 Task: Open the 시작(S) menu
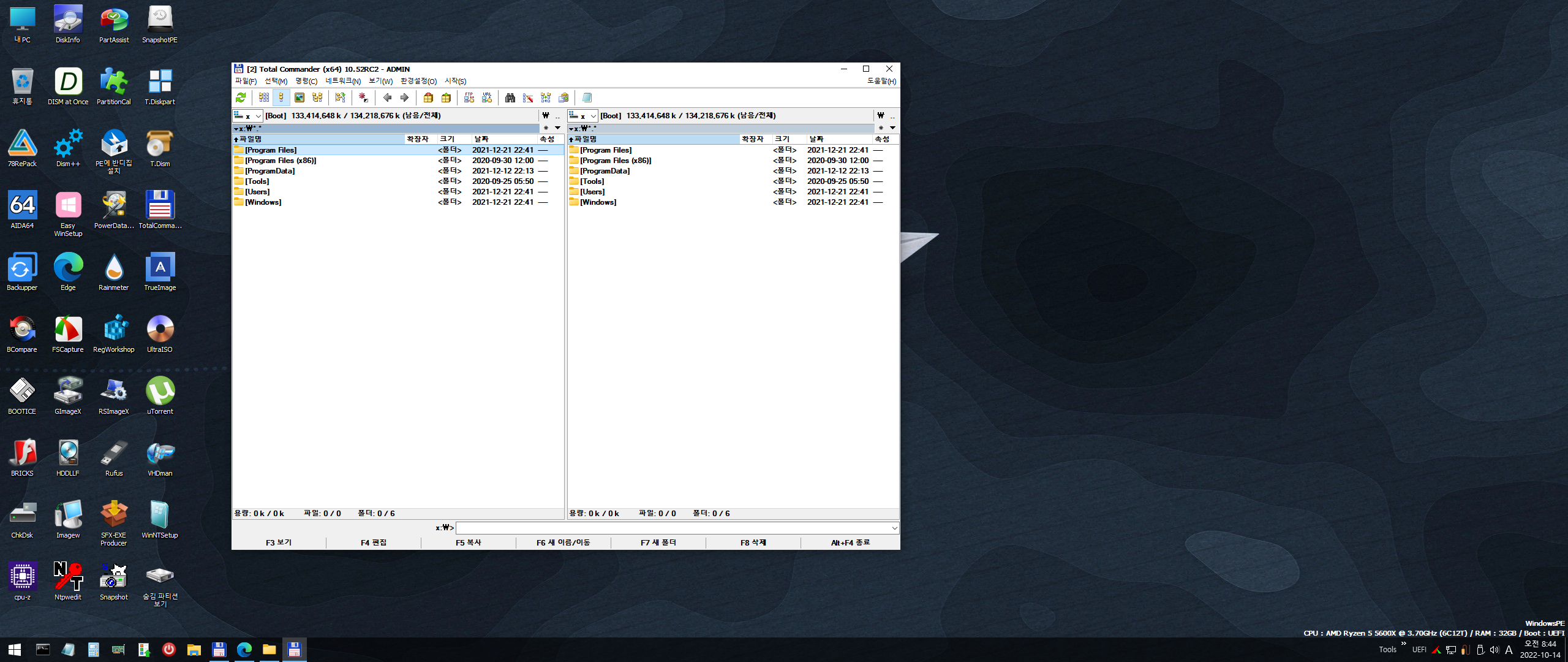click(455, 81)
